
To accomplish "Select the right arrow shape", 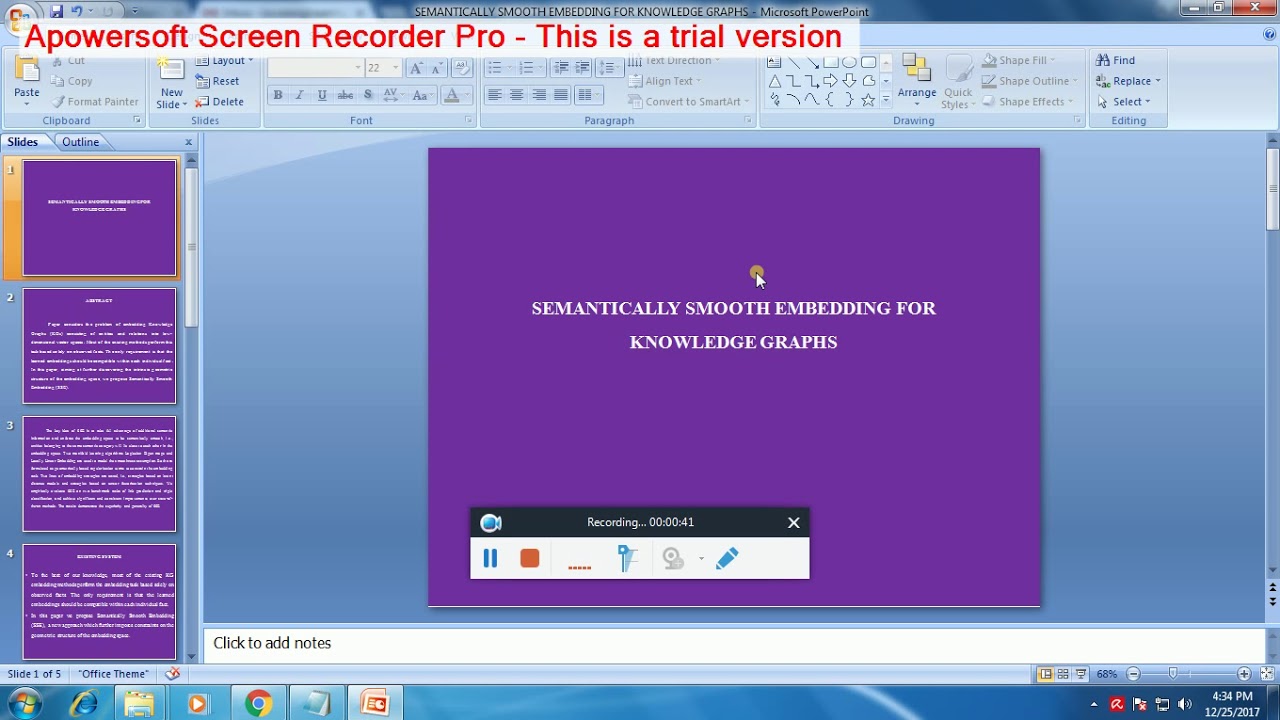I will click(x=830, y=81).
